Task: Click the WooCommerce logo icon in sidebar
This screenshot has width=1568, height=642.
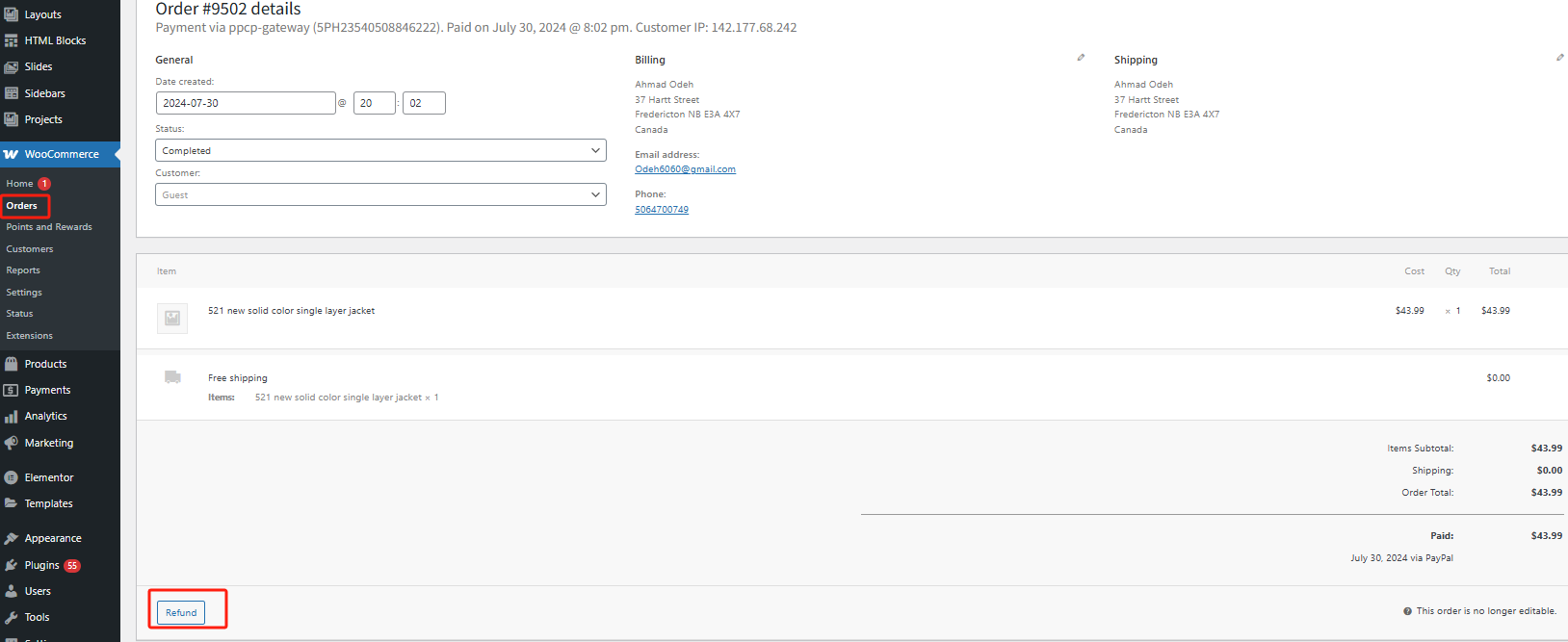Action: pyautogui.click(x=11, y=154)
